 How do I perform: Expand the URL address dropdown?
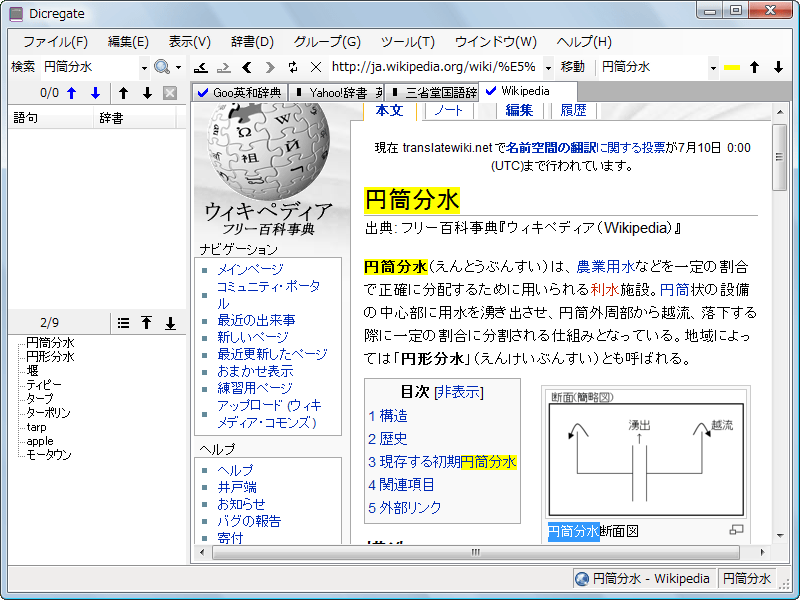click(548, 67)
